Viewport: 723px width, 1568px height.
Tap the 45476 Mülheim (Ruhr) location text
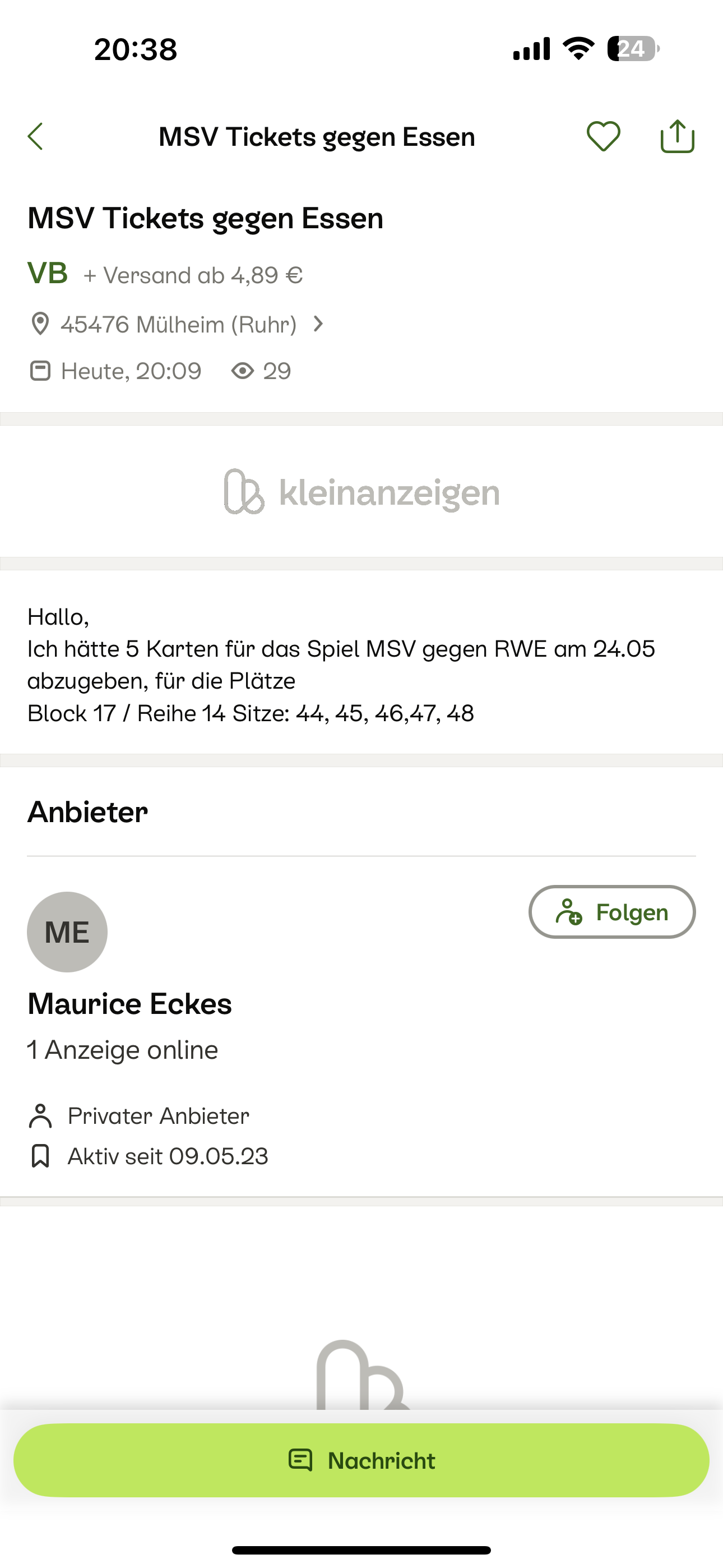178,325
